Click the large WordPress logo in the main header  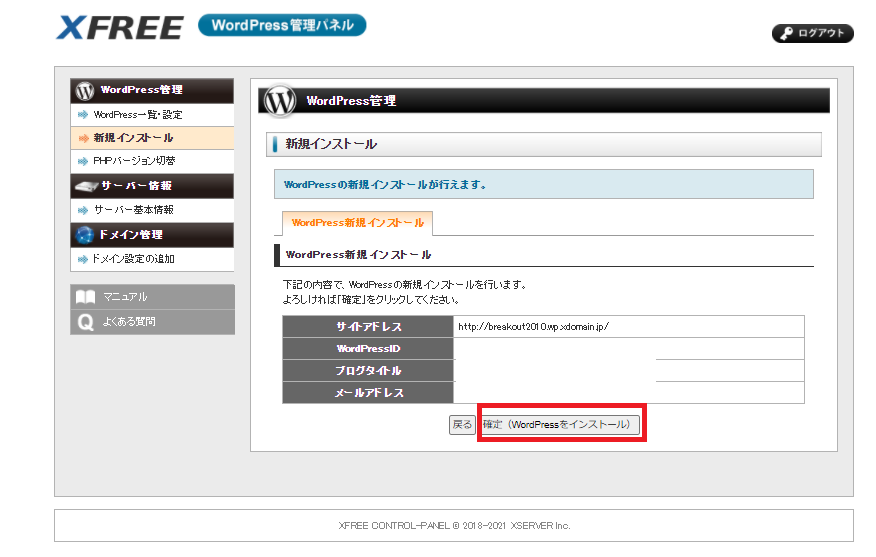(x=280, y=101)
